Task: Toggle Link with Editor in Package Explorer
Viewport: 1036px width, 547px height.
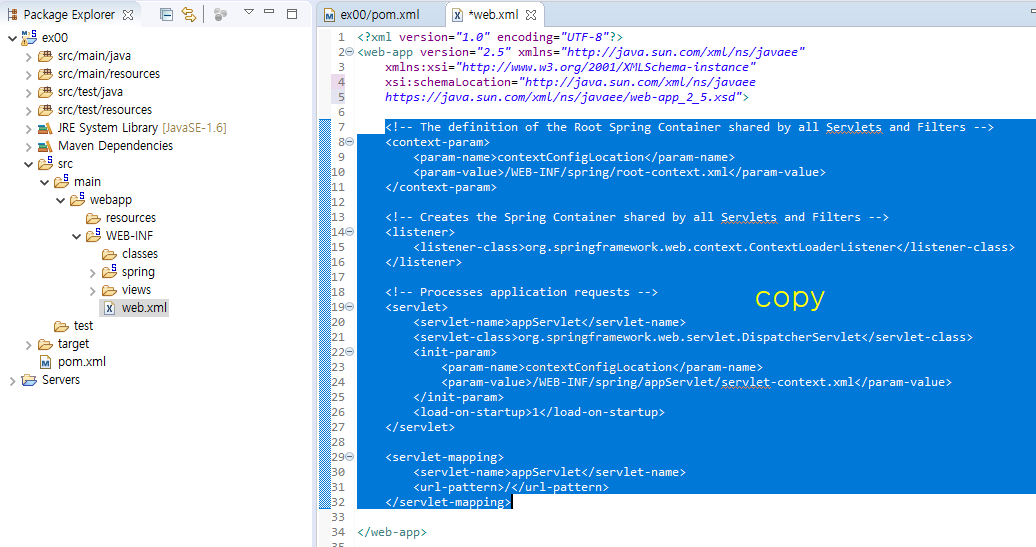Action: [x=189, y=14]
